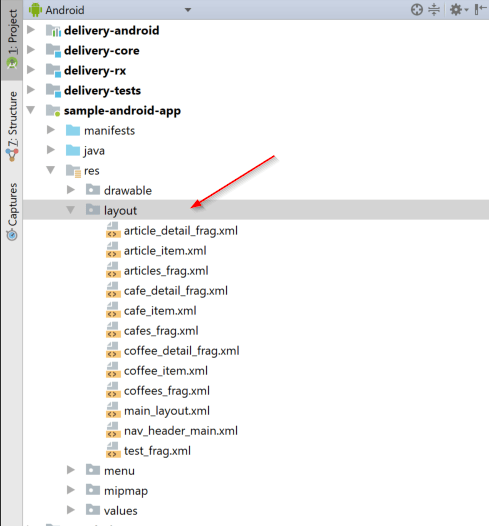Image resolution: width=489 pixels, height=526 pixels.
Task: Select nav_header_main.xml file
Action: click(x=181, y=431)
